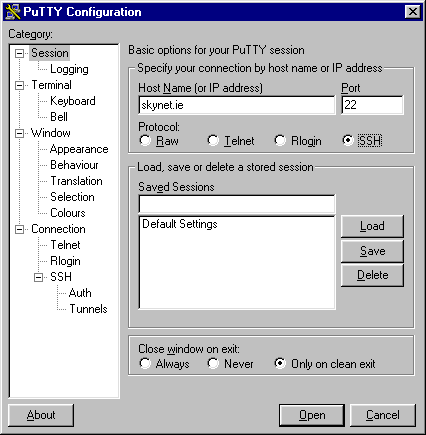Click the PuTTY icon in title bar
Image resolution: width=426 pixels, height=435 pixels.
[x=13, y=12]
